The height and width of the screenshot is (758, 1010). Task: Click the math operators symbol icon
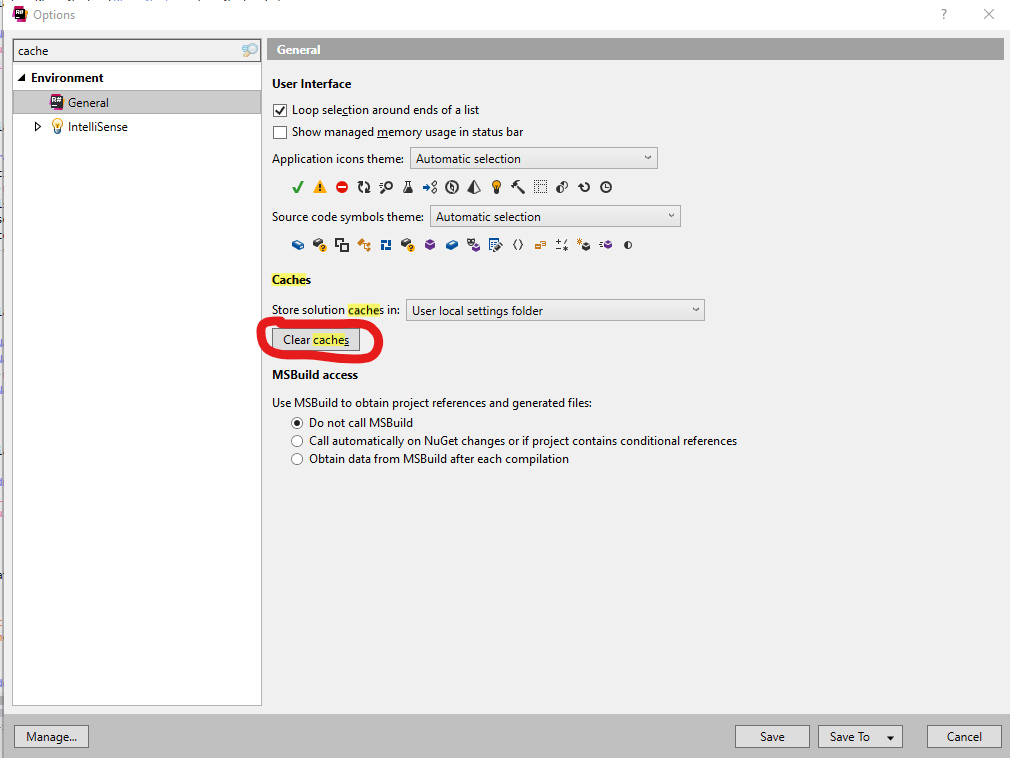point(562,245)
